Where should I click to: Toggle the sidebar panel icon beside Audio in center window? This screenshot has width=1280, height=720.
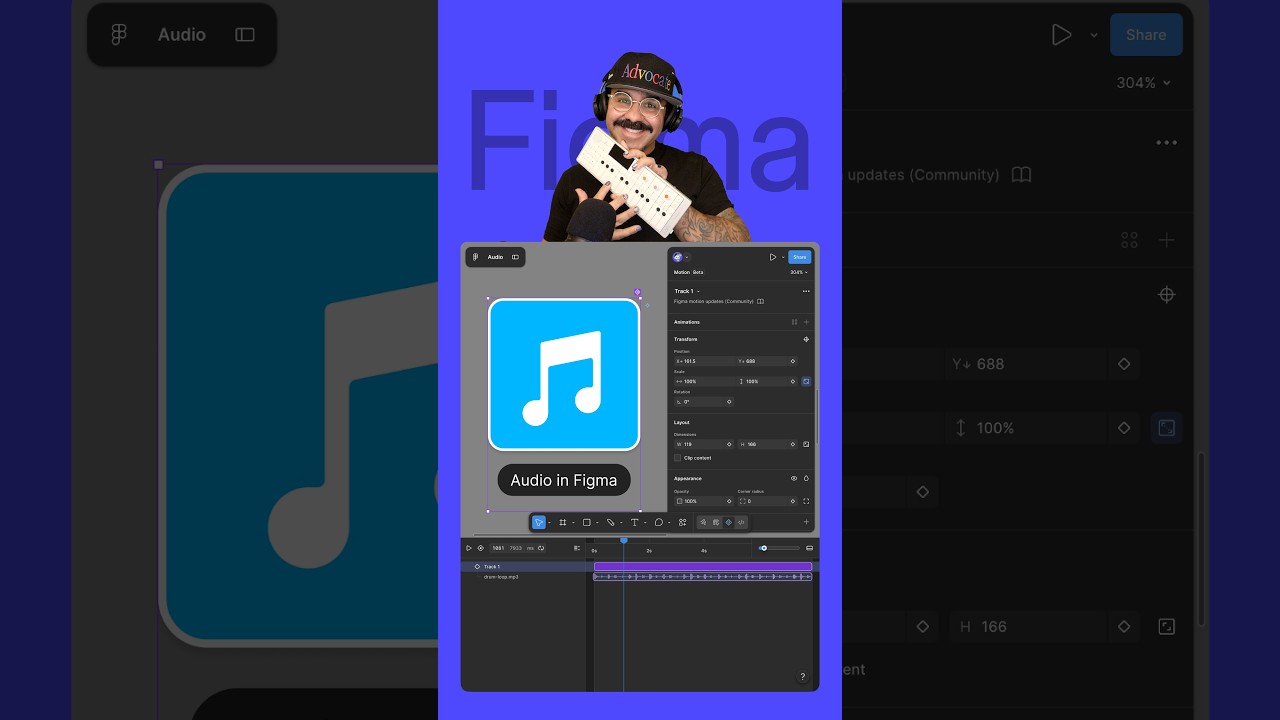coord(515,257)
